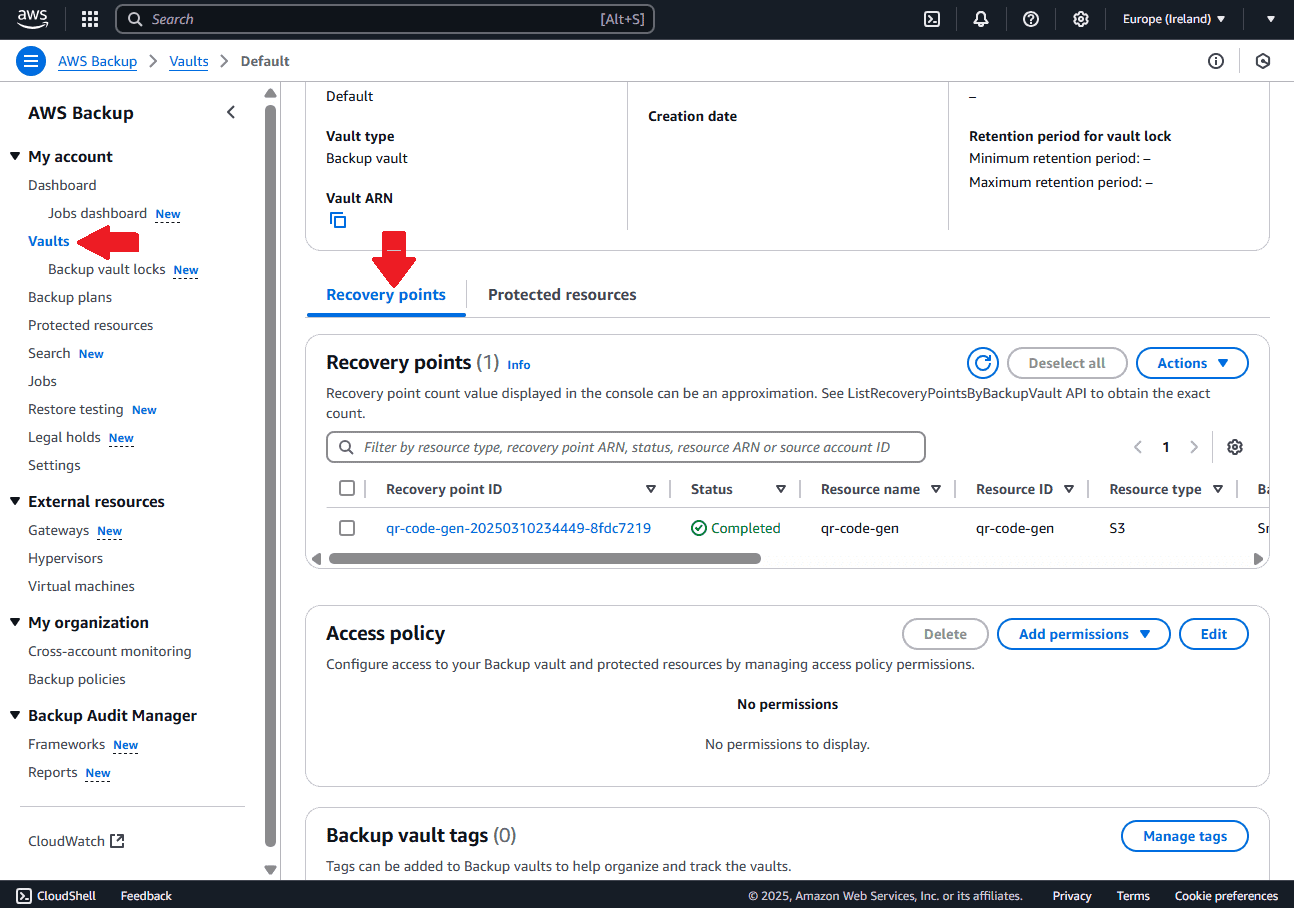1295x908 pixels.
Task: Open the notifications bell
Action: pos(981,19)
